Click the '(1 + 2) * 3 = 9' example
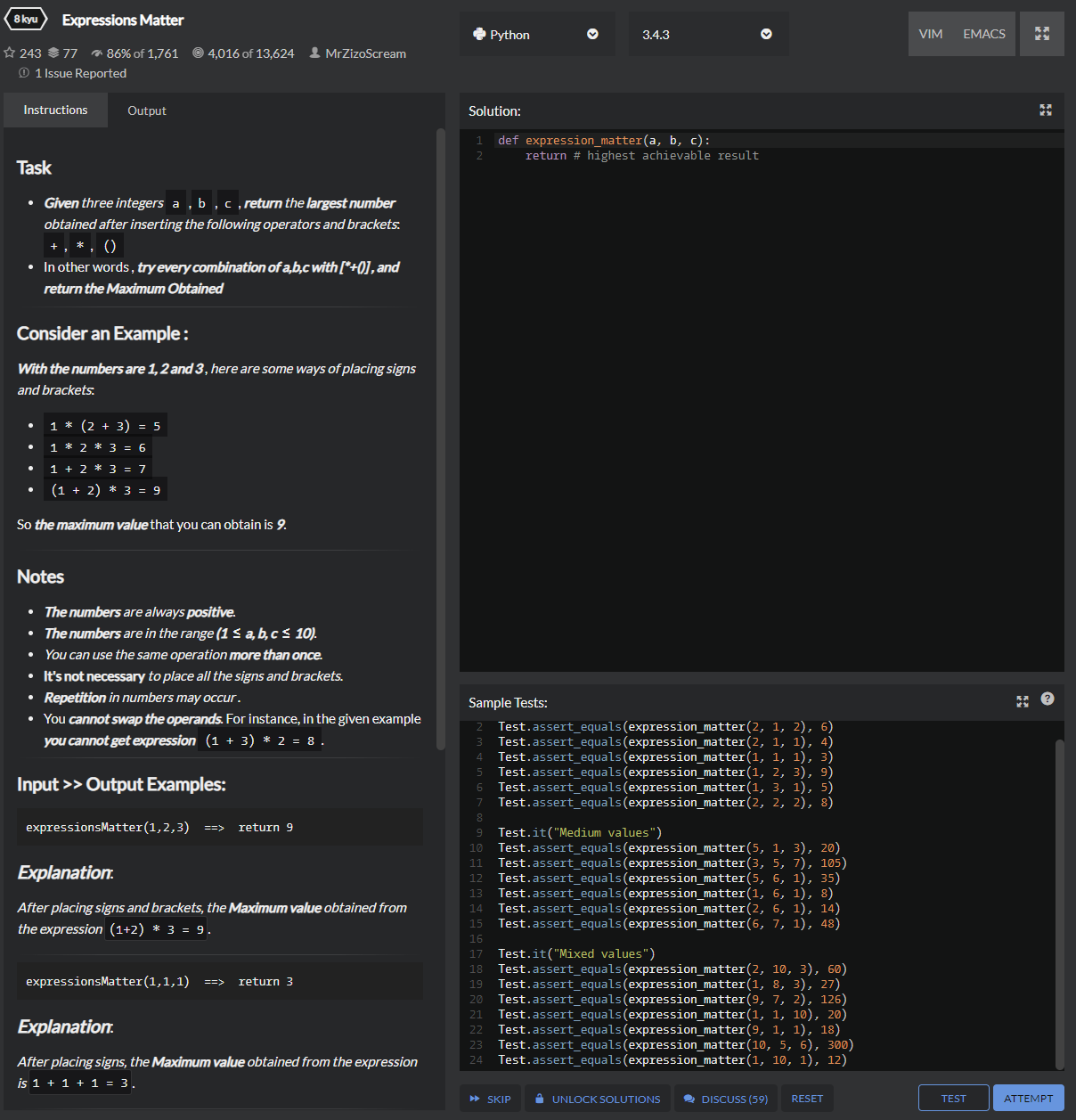The height and width of the screenshot is (1120, 1076). coord(105,490)
